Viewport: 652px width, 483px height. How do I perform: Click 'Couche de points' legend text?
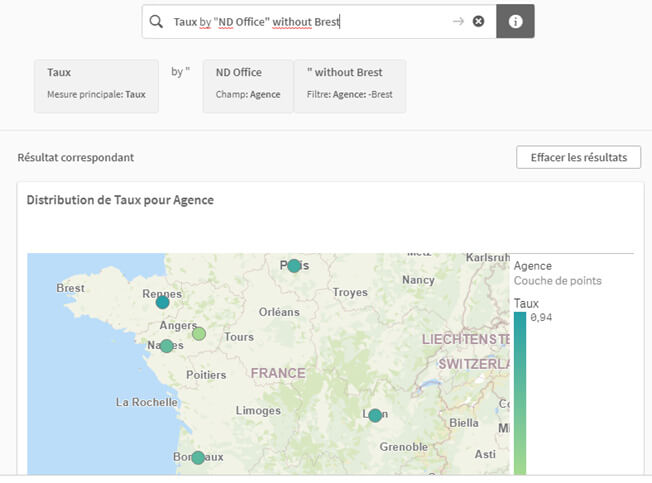click(558, 281)
